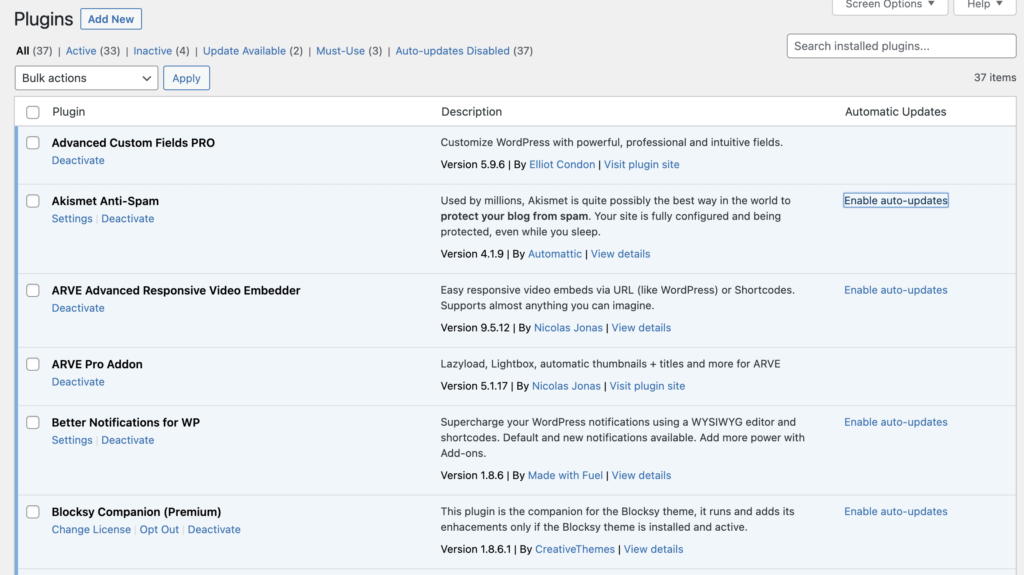Select Better Notifications for WP checkbox
The image size is (1024, 575).
(33, 422)
